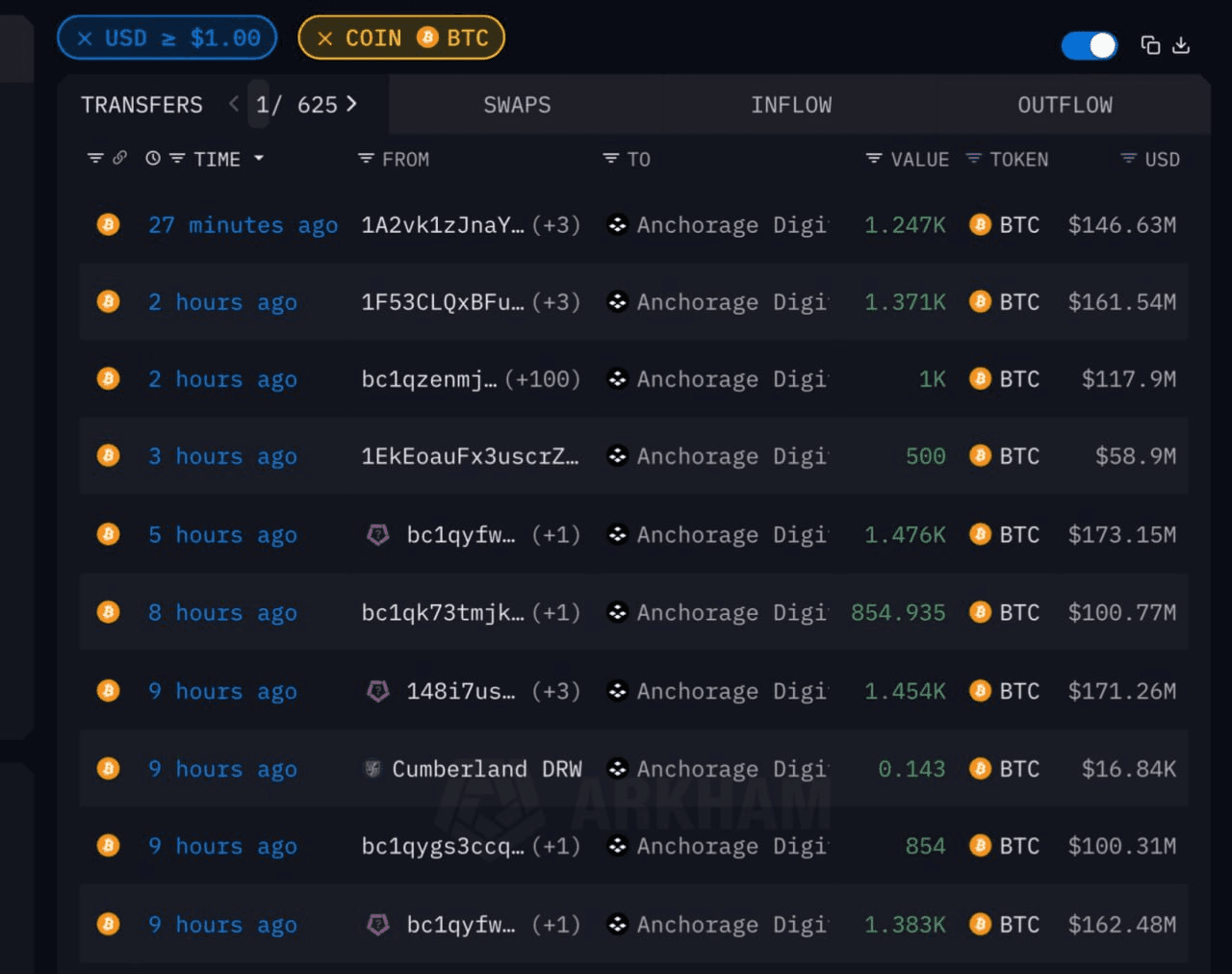Open sender address 1EkEoauFx3uscrZ…
Image resolution: width=1232 pixels, height=974 pixels.
coord(471,456)
